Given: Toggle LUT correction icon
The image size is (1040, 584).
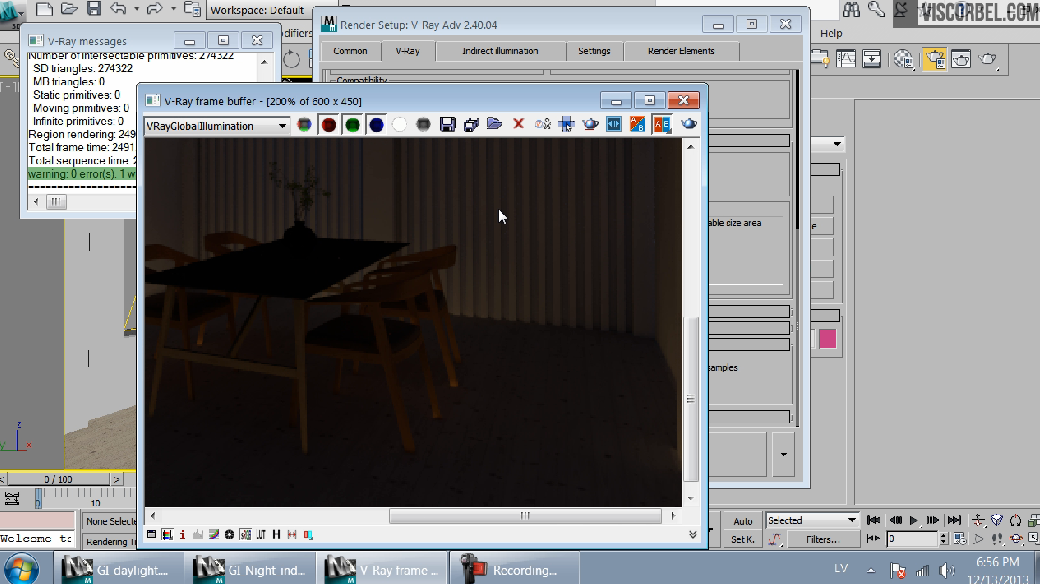Looking at the screenshot, I should point(261,534).
